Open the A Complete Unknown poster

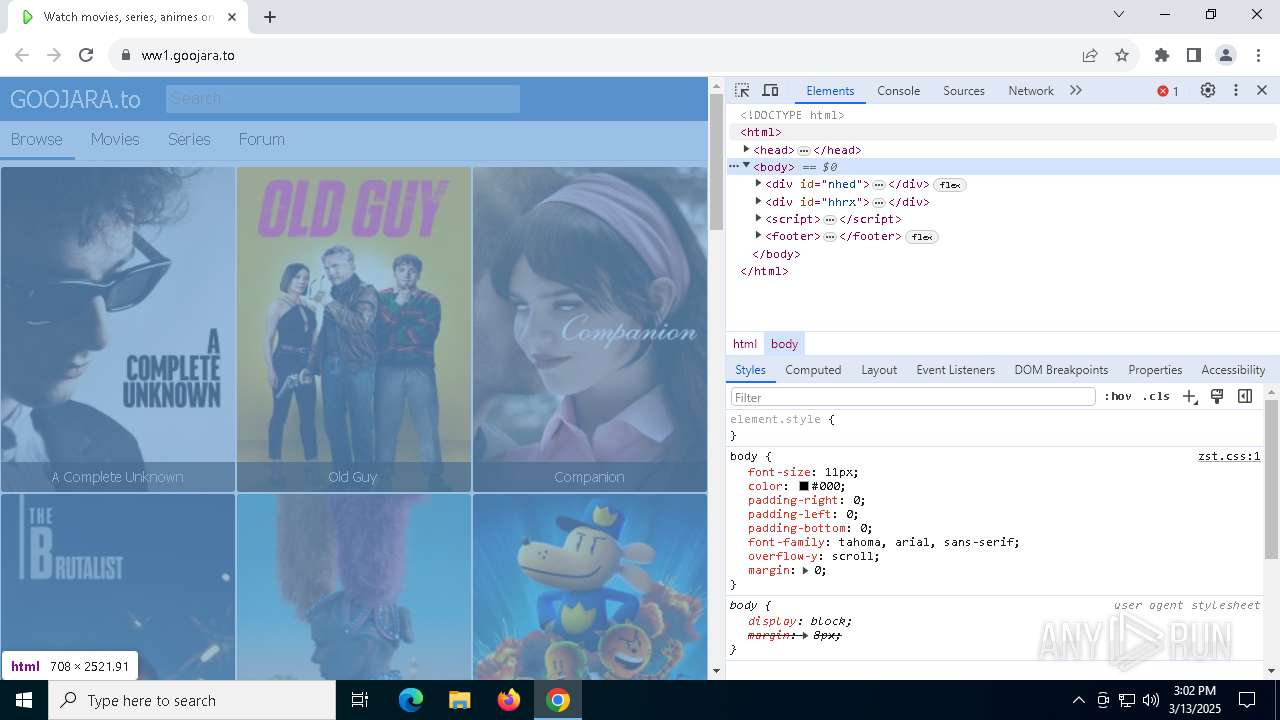118,328
